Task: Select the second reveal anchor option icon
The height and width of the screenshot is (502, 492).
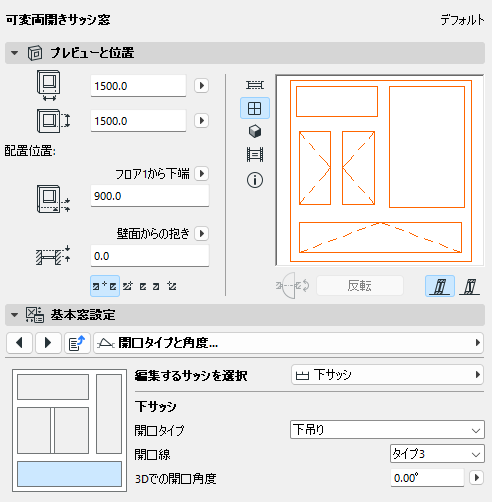Action: pos(127,286)
